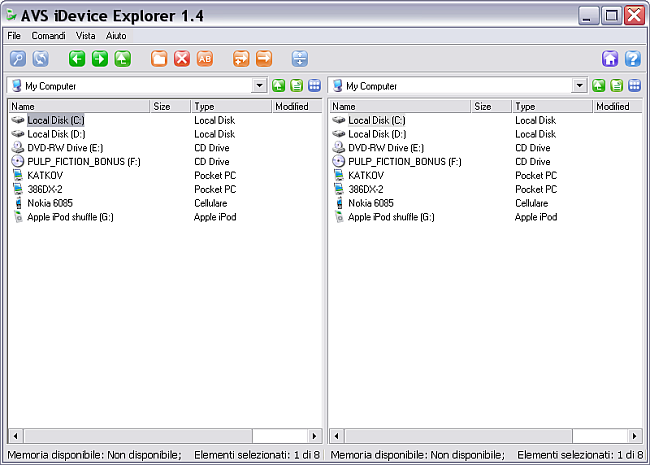Click the right panel's up folder icon

(x=599, y=86)
